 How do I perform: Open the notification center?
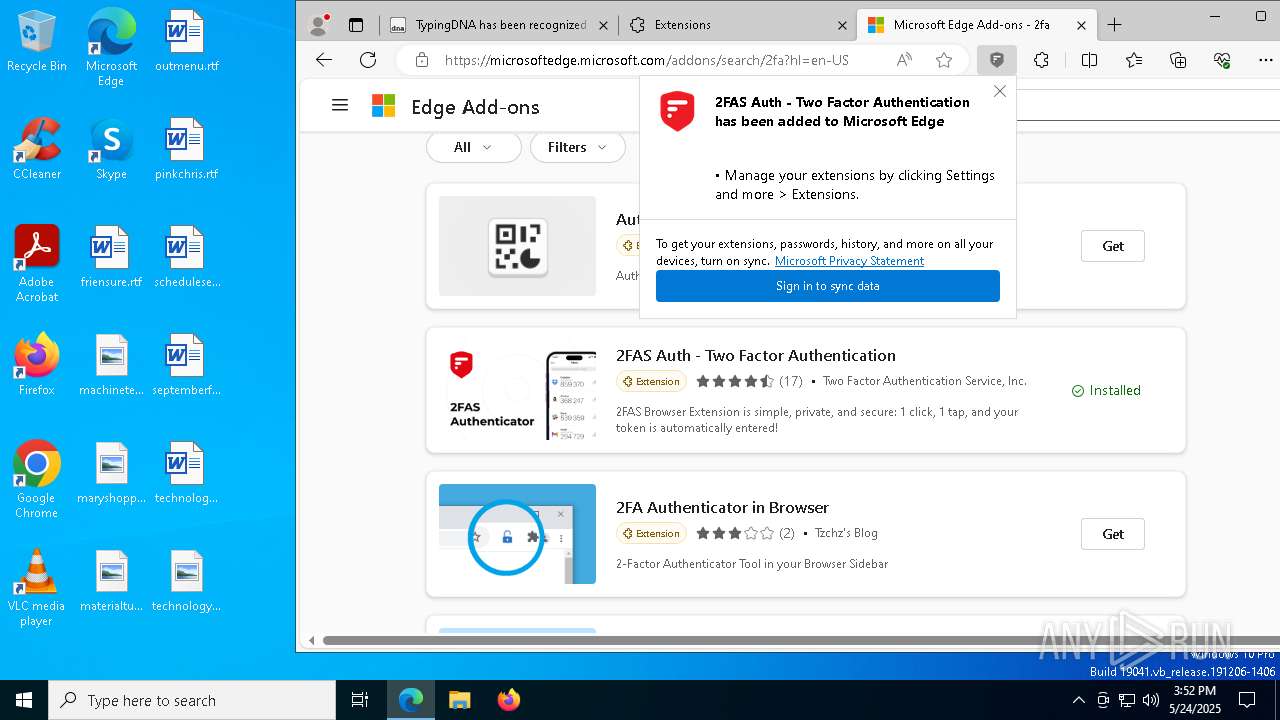(x=1247, y=700)
